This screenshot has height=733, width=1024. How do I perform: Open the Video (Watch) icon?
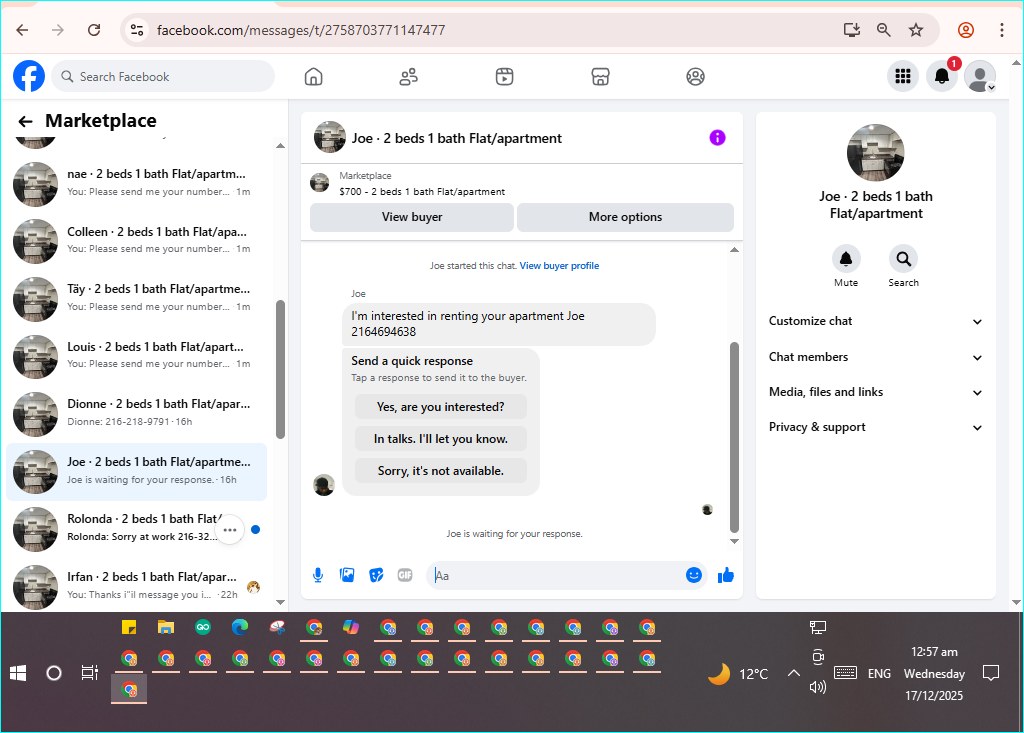pyautogui.click(x=504, y=76)
